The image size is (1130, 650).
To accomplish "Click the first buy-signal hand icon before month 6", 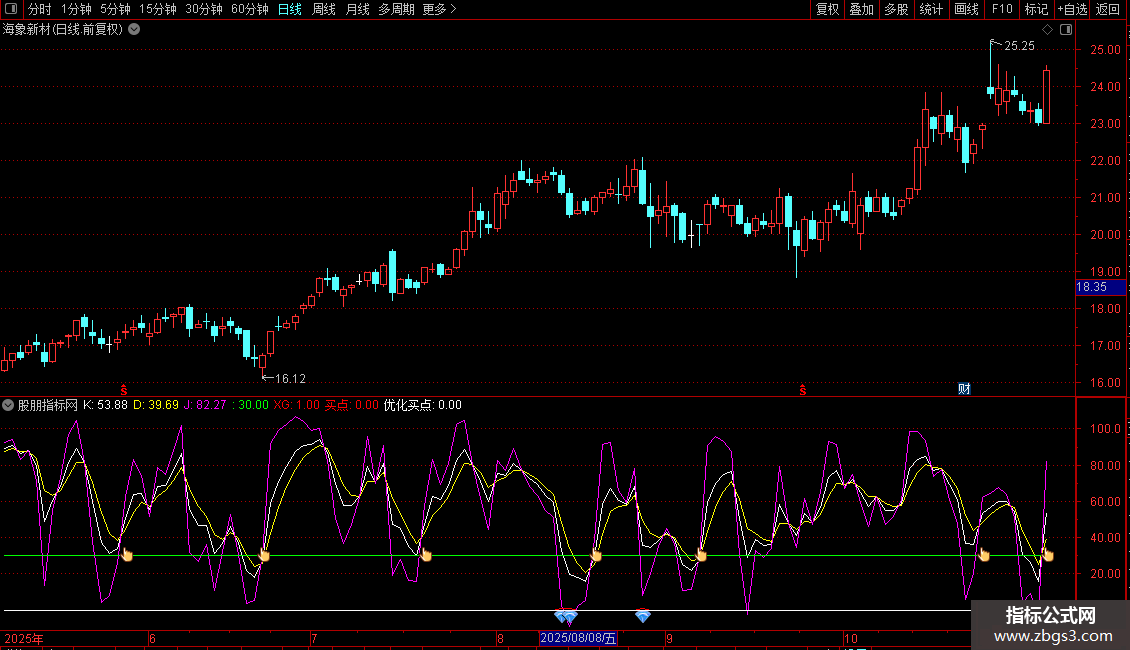I will pos(127,554).
